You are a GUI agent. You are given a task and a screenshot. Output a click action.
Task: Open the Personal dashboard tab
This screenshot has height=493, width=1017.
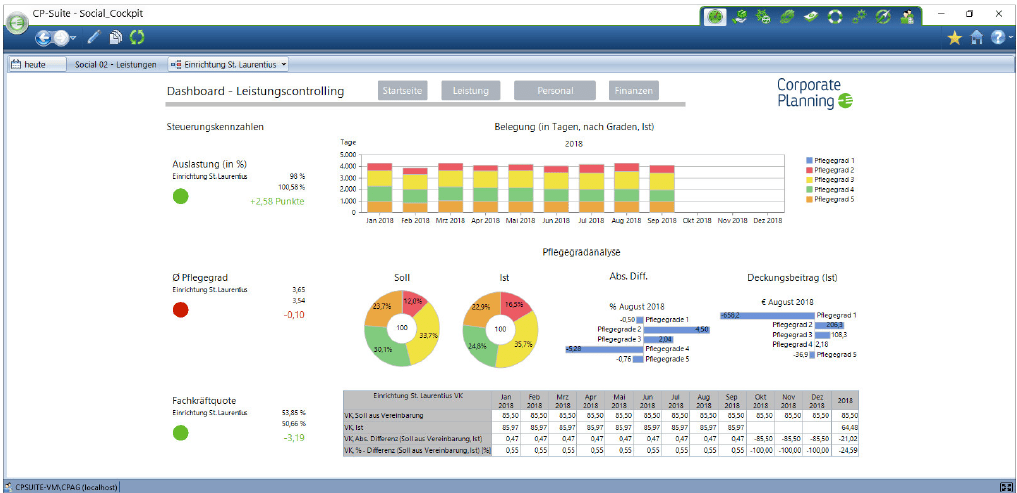point(554,91)
